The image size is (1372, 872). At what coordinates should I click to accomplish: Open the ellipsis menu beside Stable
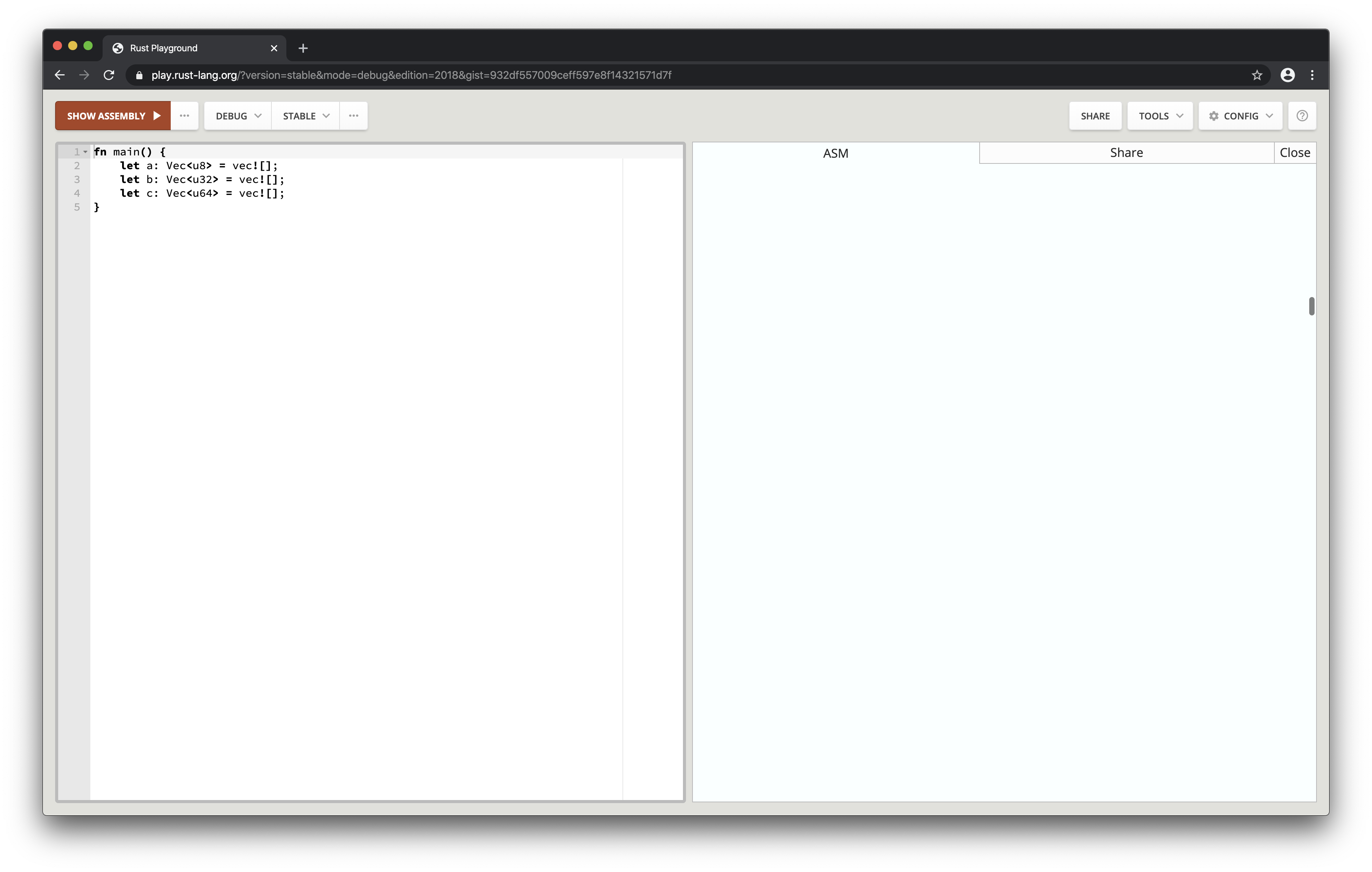pos(353,116)
